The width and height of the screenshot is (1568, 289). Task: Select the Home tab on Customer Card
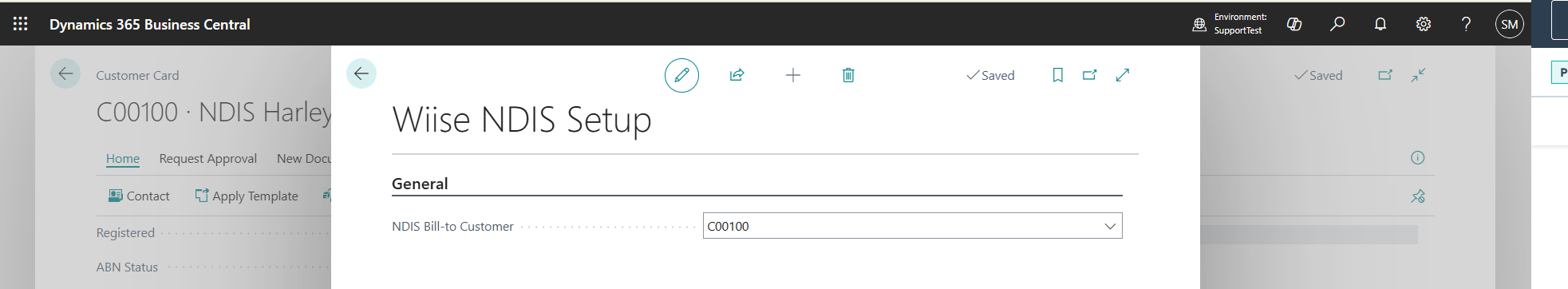click(x=123, y=158)
